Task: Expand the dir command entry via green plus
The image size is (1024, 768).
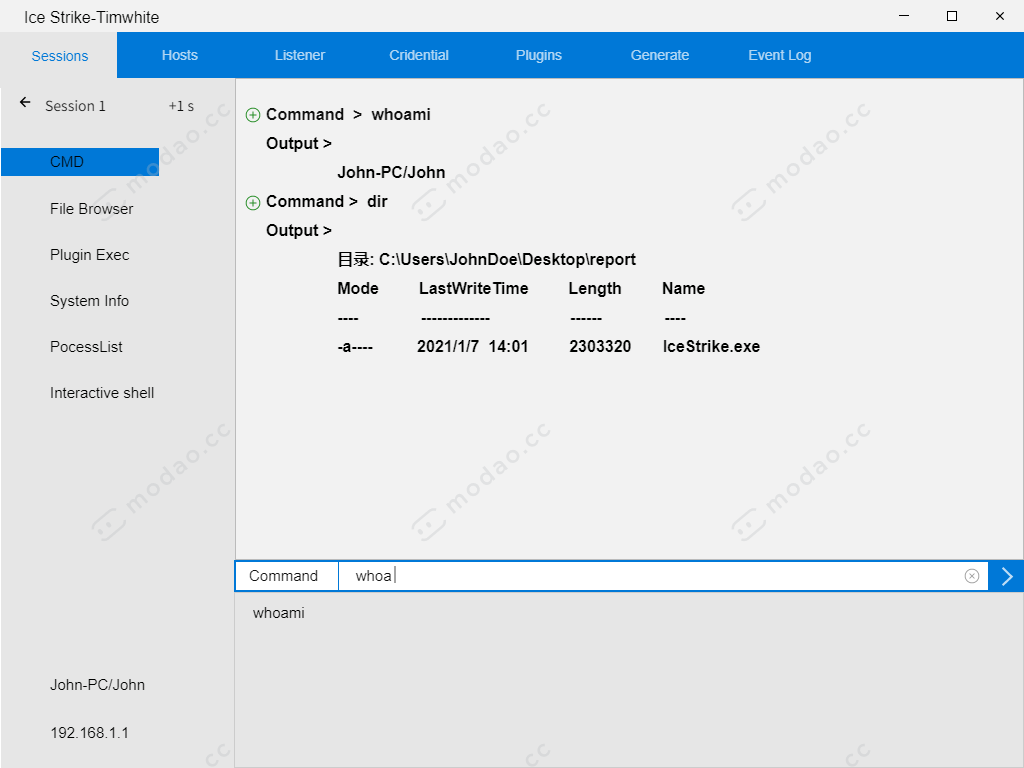Action: click(x=252, y=202)
